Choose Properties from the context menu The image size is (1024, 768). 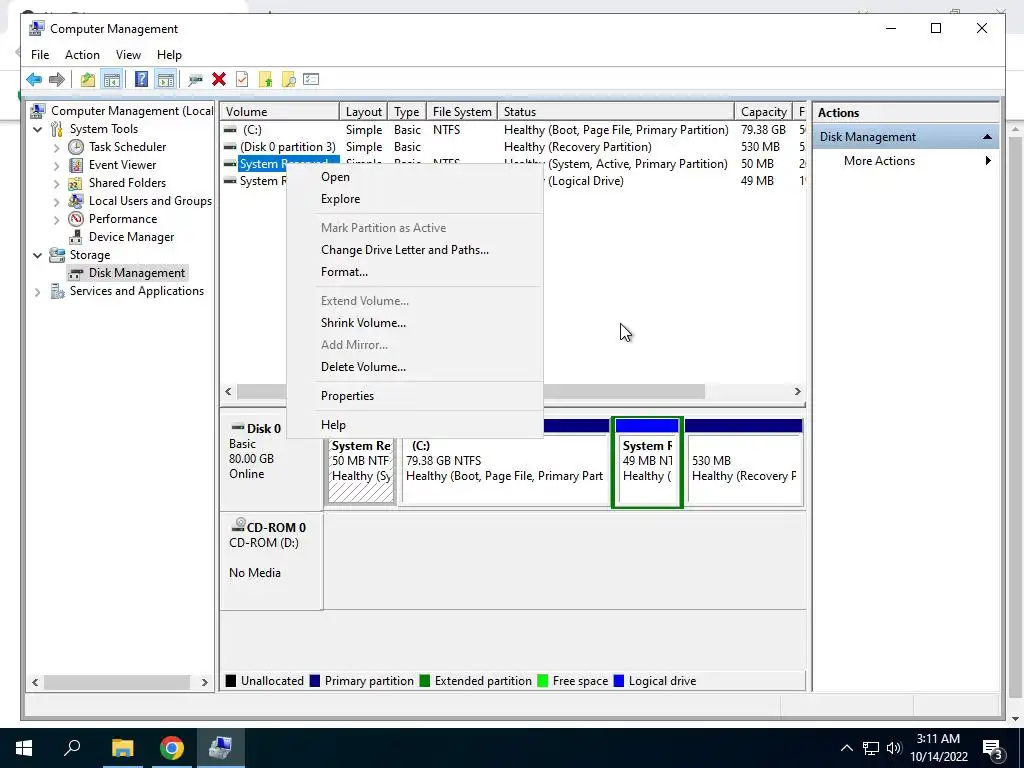click(415, 396)
